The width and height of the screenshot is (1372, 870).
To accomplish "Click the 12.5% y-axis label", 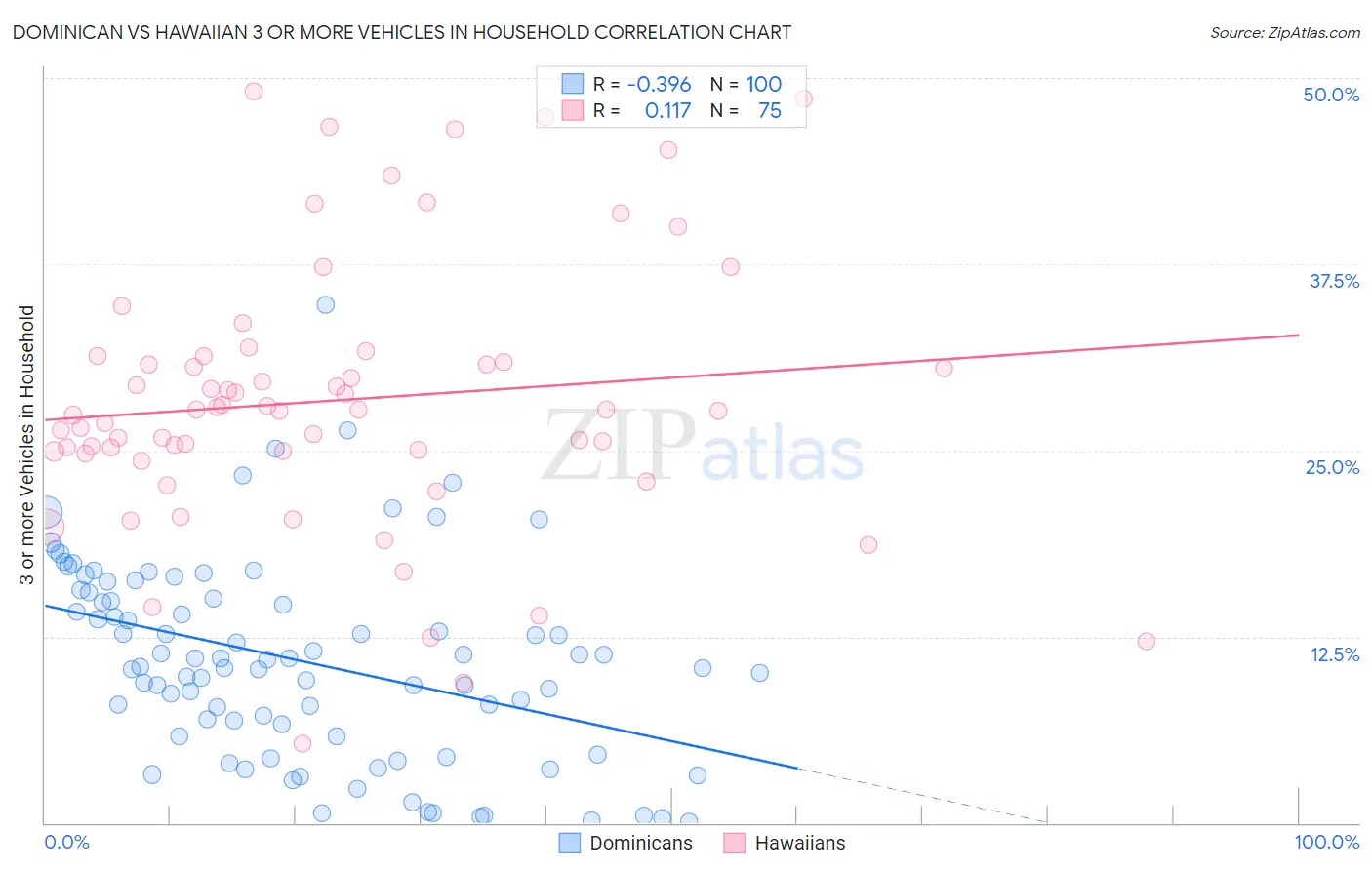I will click(x=1334, y=654).
